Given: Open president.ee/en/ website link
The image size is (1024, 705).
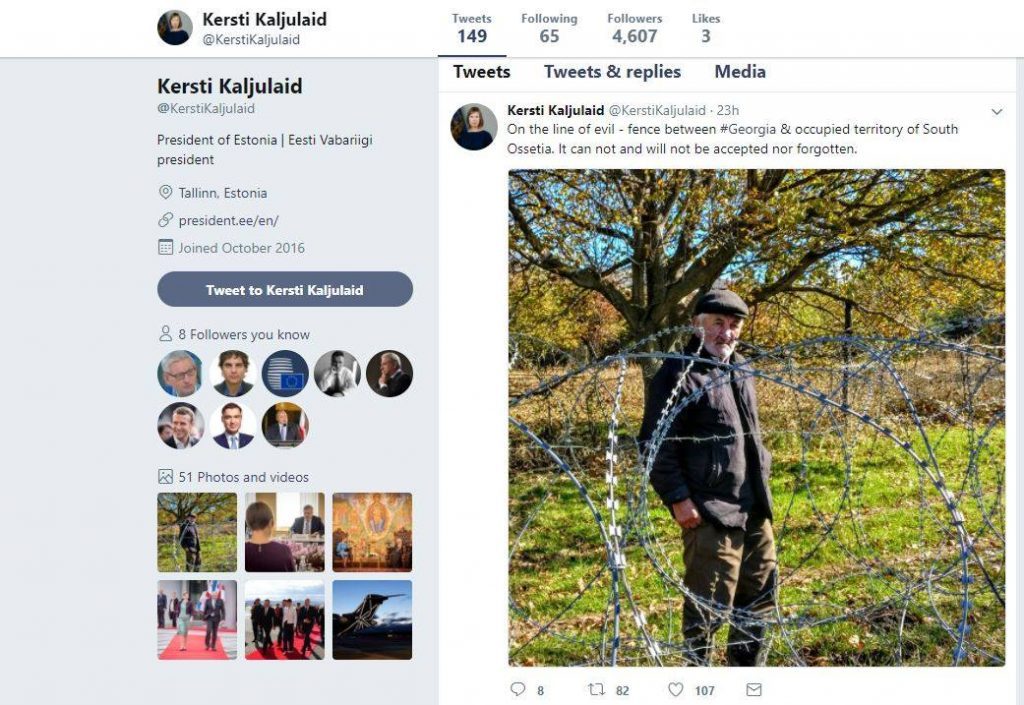Looking at the screenshot, I should (228, 221).
